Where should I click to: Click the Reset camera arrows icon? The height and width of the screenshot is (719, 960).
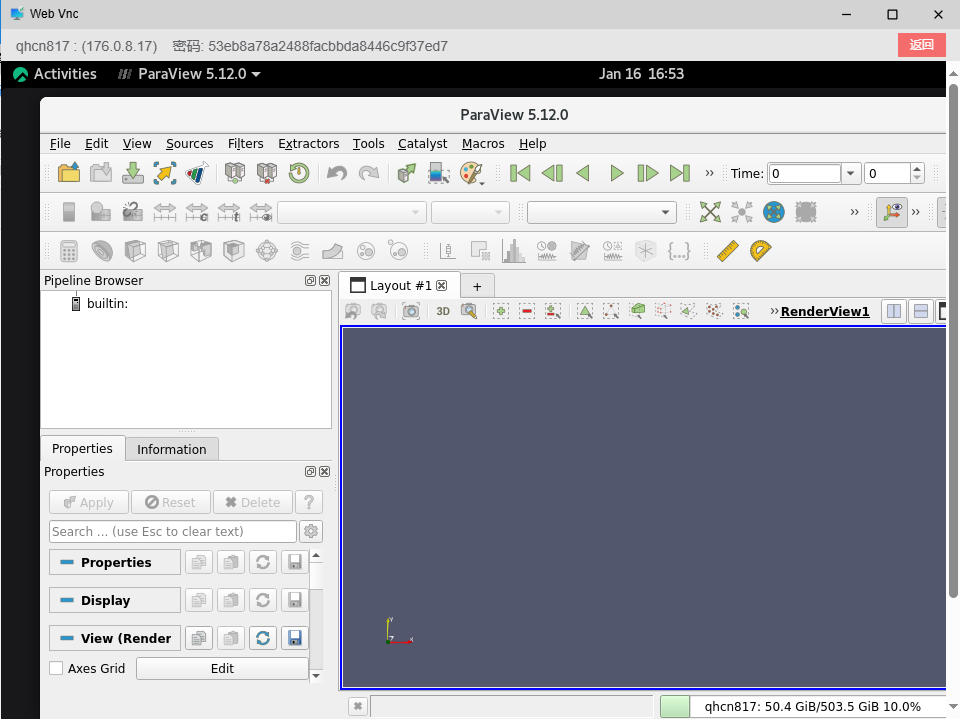pos(710,213)
